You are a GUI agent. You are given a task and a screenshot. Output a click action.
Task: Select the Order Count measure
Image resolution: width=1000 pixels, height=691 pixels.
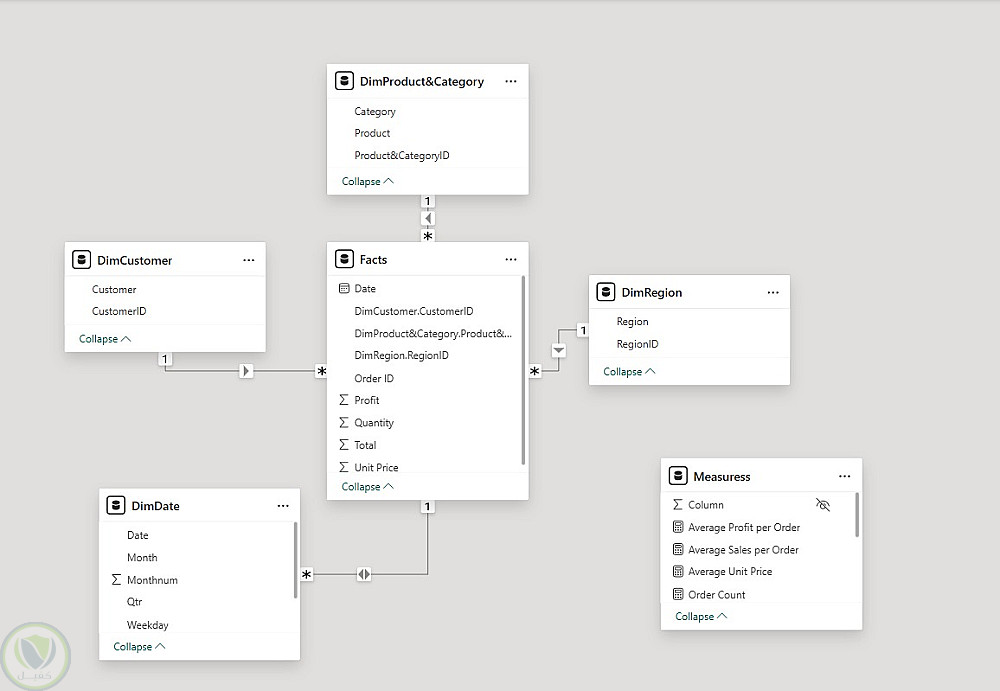(x=716, y=594)
